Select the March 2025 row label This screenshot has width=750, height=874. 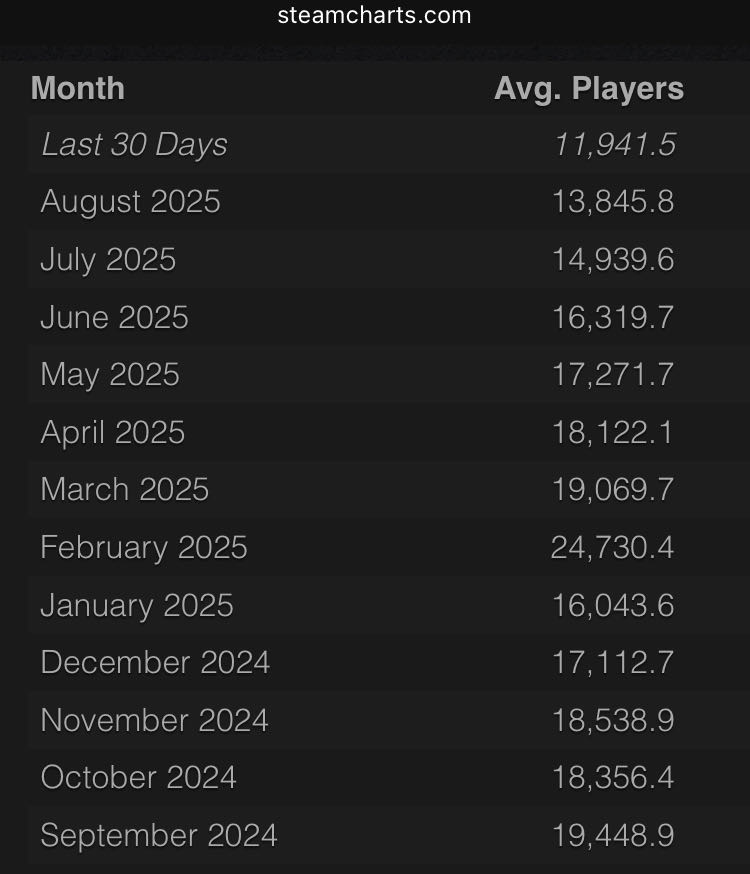pyautogui.click(x=125, y=490)
